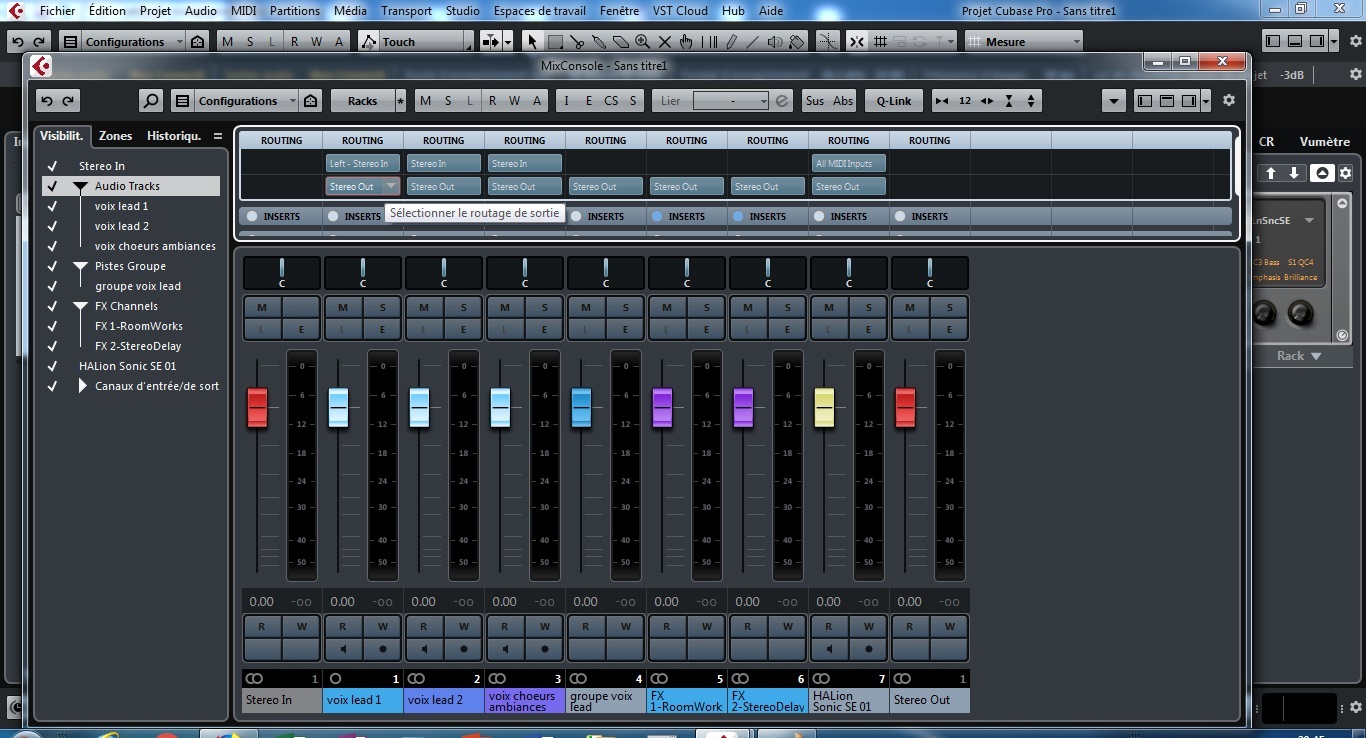This screenshot has width=1366, height=738.
Task: Click All MIDI Inputs routing slot
Action: pyautogui.click(x=849, y=164)
